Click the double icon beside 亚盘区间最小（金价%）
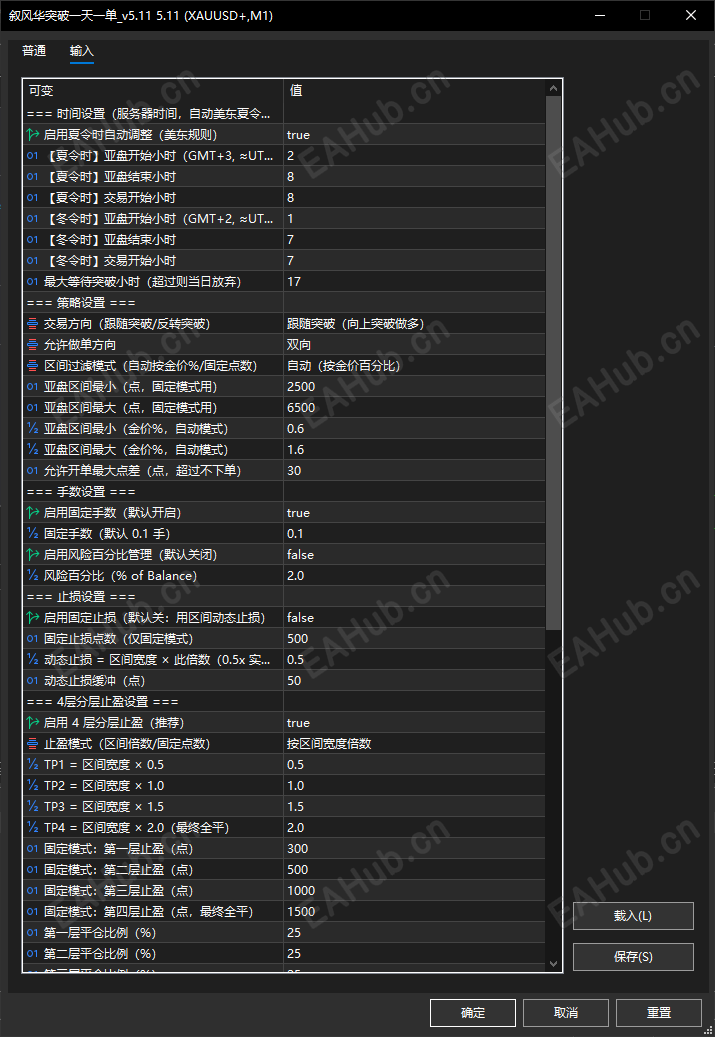Image resolution: width=715 pixels, height=1037 pixels. pyautogui.click(x=32, y=429)
